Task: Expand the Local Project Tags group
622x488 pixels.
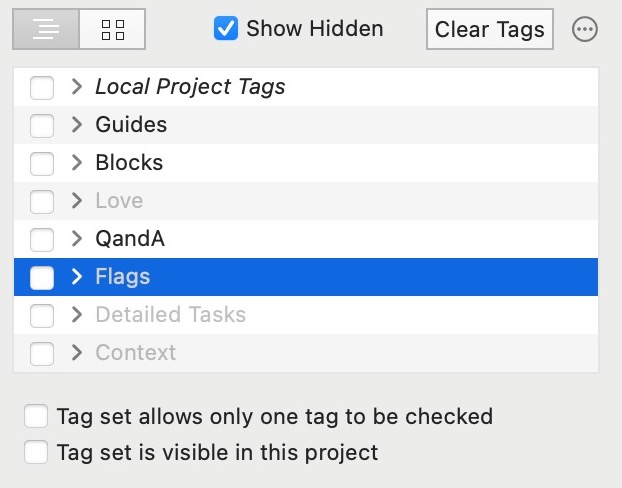Action: (x=77, y=86)
